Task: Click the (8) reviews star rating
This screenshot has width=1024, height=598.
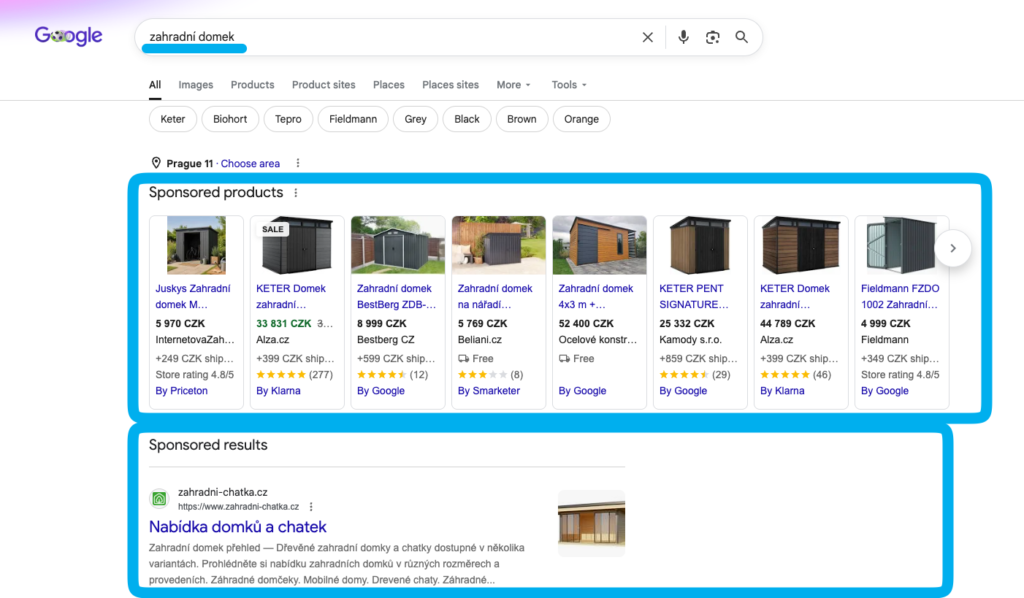Action: pyautogui.click(x=490, y=375)
